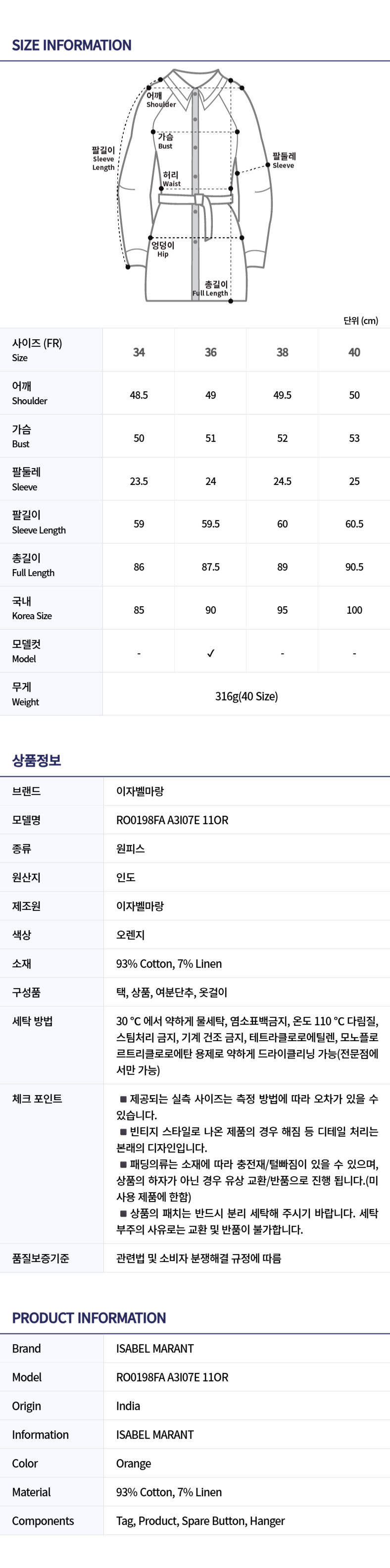Image resolution: width=390 pixels, height=1568 pixels.
Task: Click the 상품정보 section heading
Action: pyautogui.click(x=37, y=760)
